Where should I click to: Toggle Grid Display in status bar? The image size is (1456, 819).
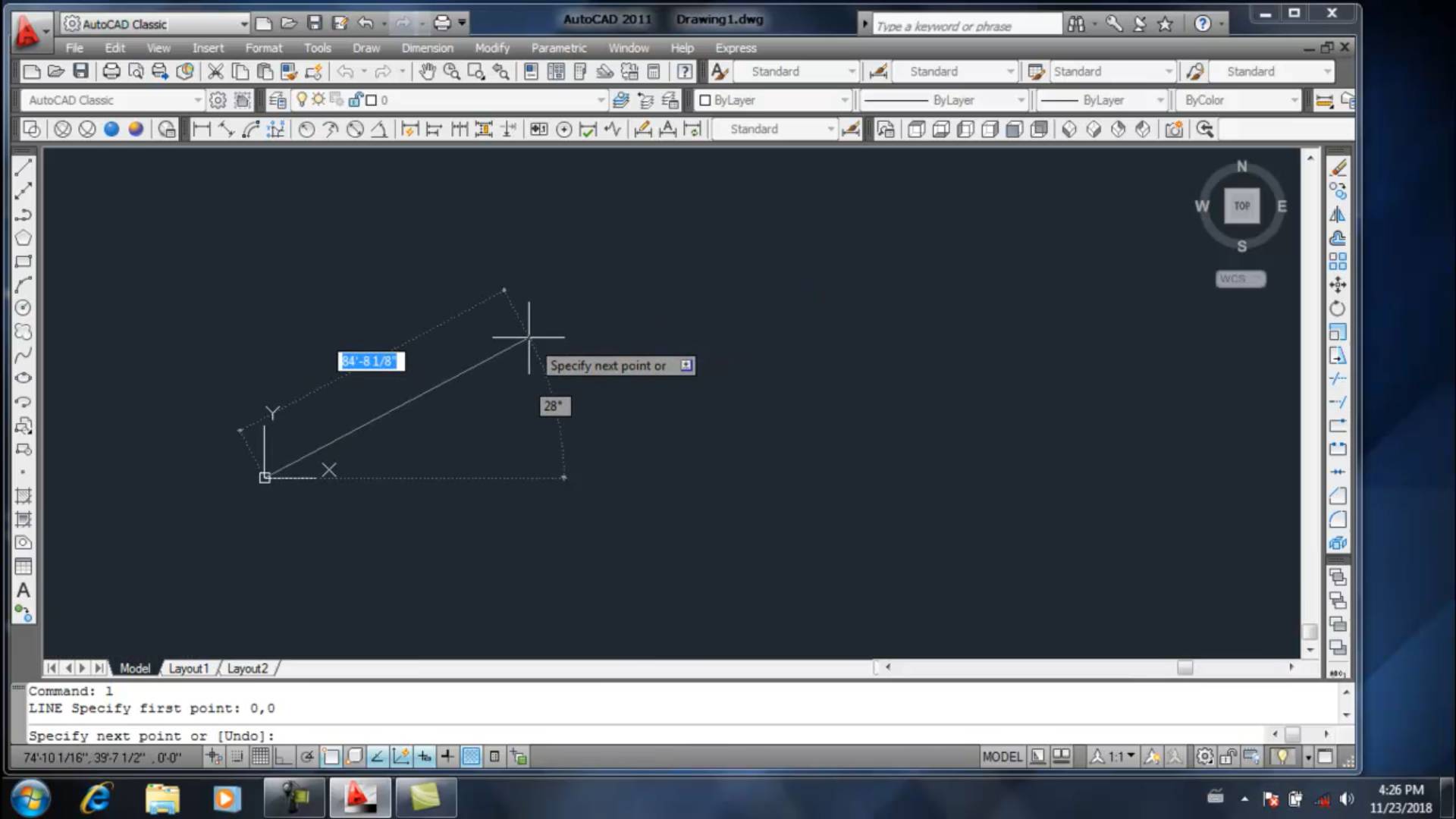260,756
